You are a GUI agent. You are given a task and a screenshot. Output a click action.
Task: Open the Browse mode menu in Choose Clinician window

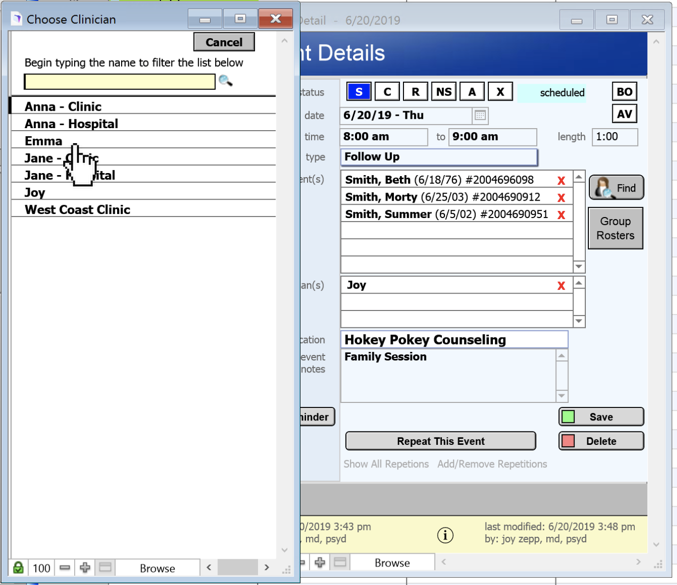click(157, 568)
